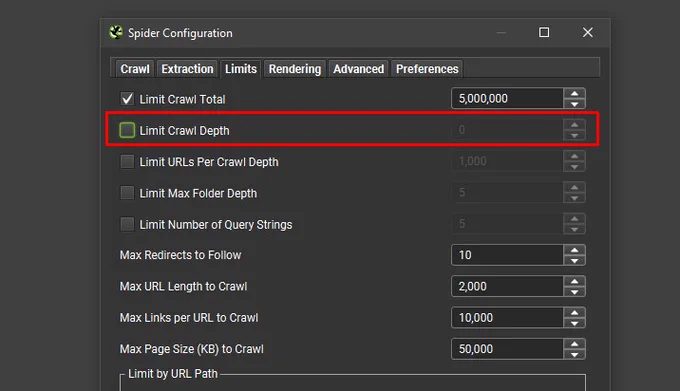The image size is (680, 391).
Task: Open the Preferences tab
Action: tap(427, 69)
